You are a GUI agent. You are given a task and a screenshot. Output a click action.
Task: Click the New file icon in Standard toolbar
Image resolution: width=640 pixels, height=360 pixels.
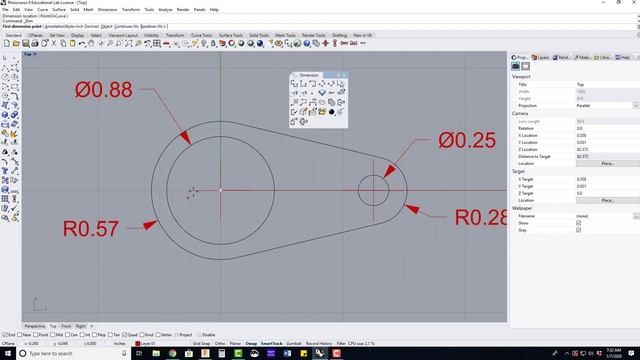(x=7, y=43)
